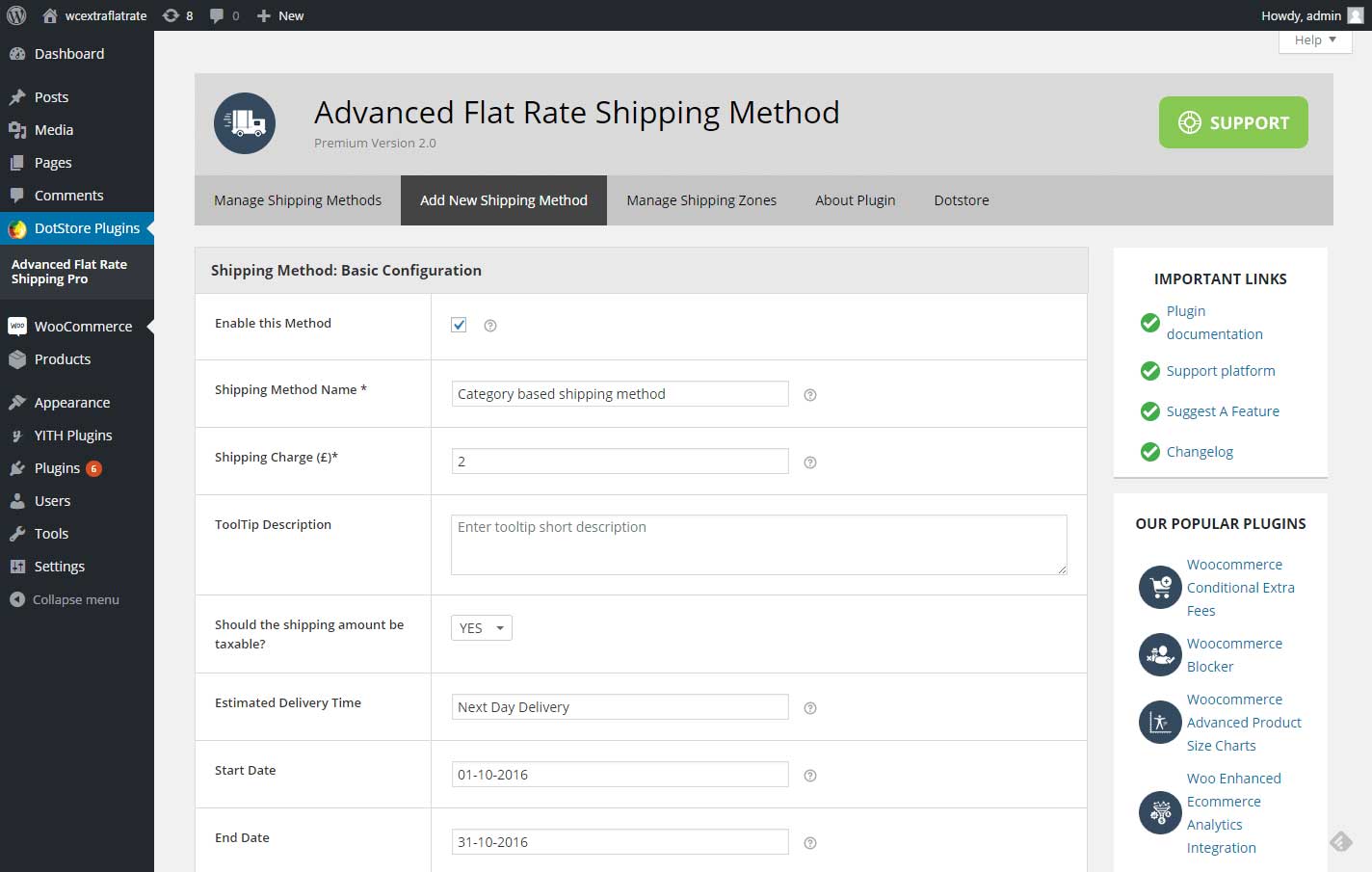This screenshot has height=872, width=1372.
Task: Expand the Help dropdown
Action: click(x=1315, y=40)
